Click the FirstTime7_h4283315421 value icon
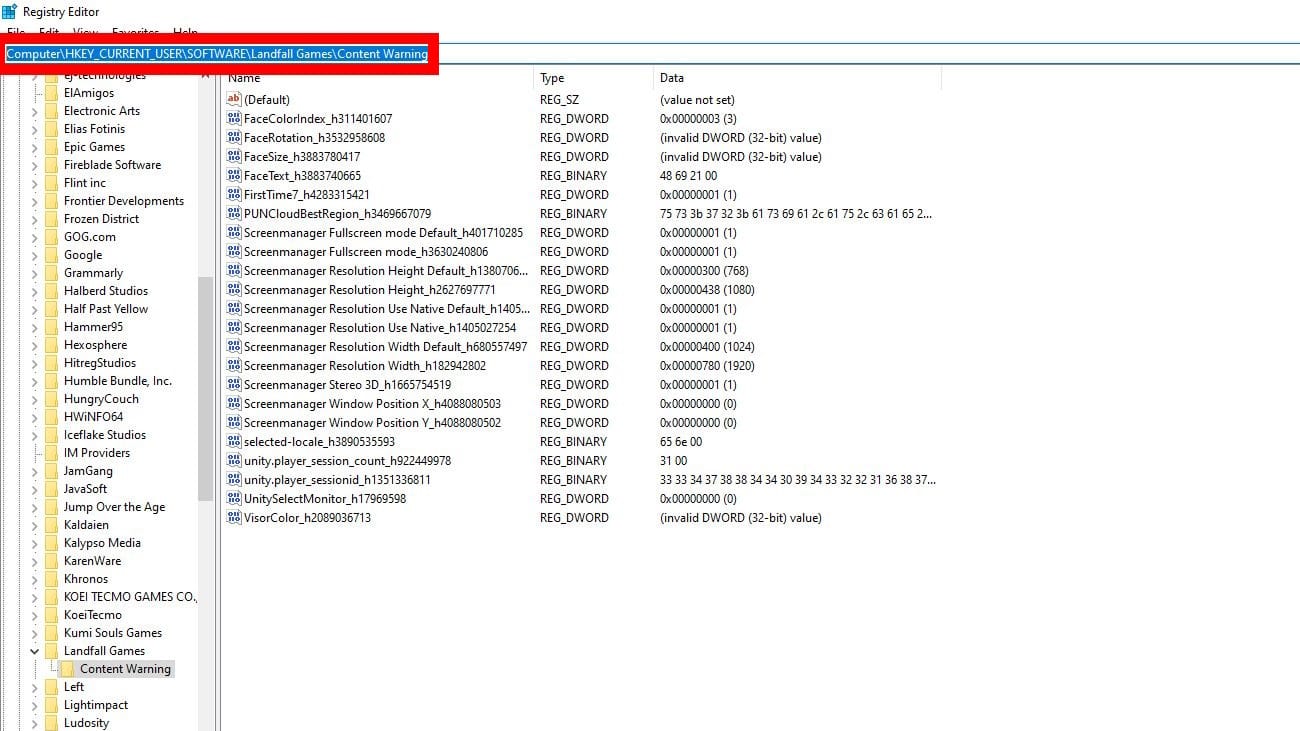 coord(234,194)
